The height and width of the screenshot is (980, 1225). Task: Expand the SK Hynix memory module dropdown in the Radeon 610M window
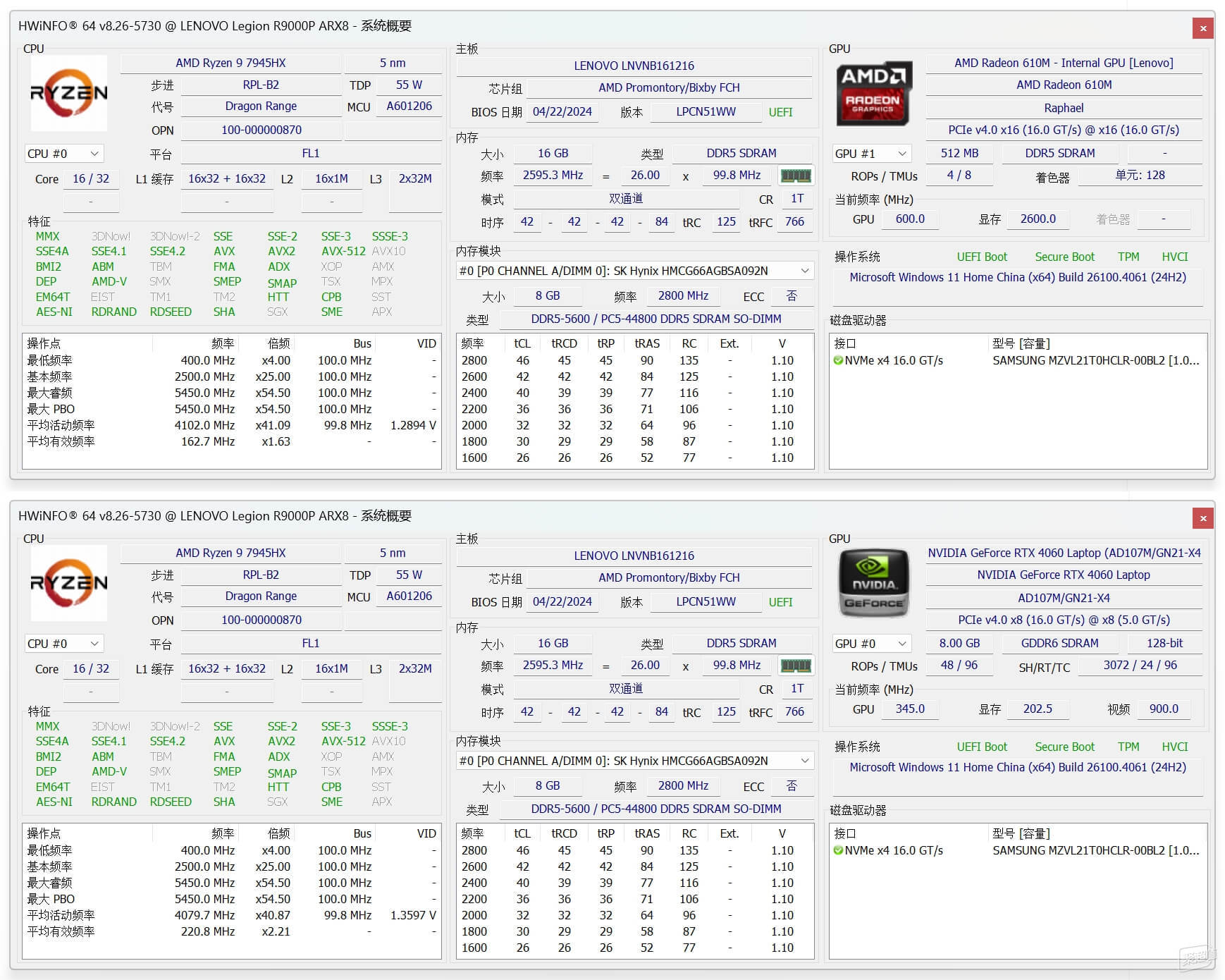tap(635, 271)
